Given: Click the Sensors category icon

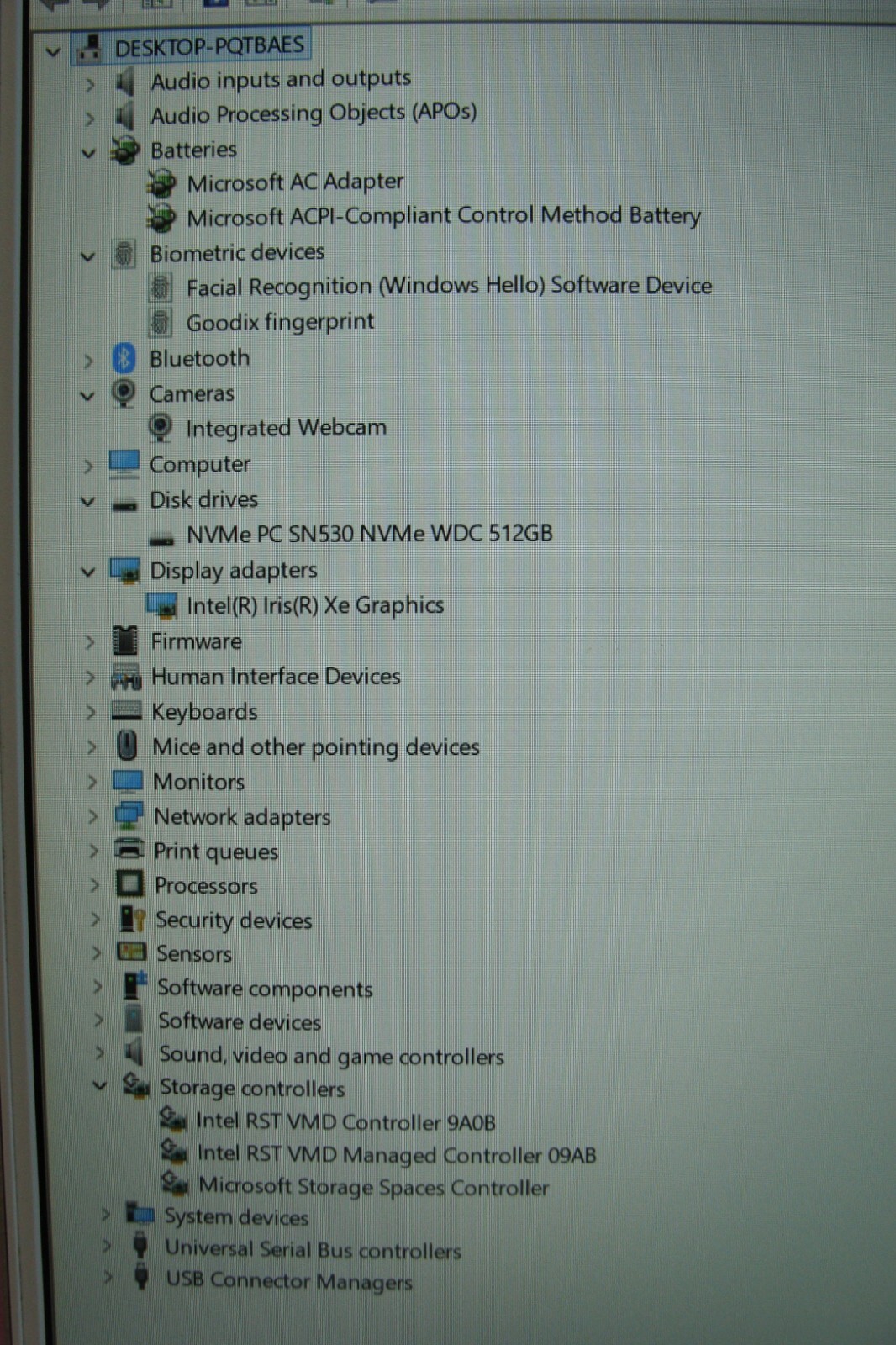Looking at the screenshot, I should point(132,952).
